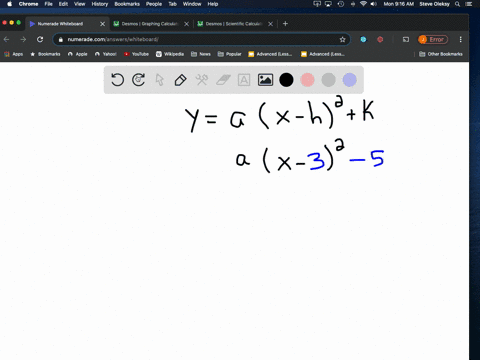Viewport: 480px width, 360px height.
Task: Expand the News bookmarks folder
Action: 201,54
